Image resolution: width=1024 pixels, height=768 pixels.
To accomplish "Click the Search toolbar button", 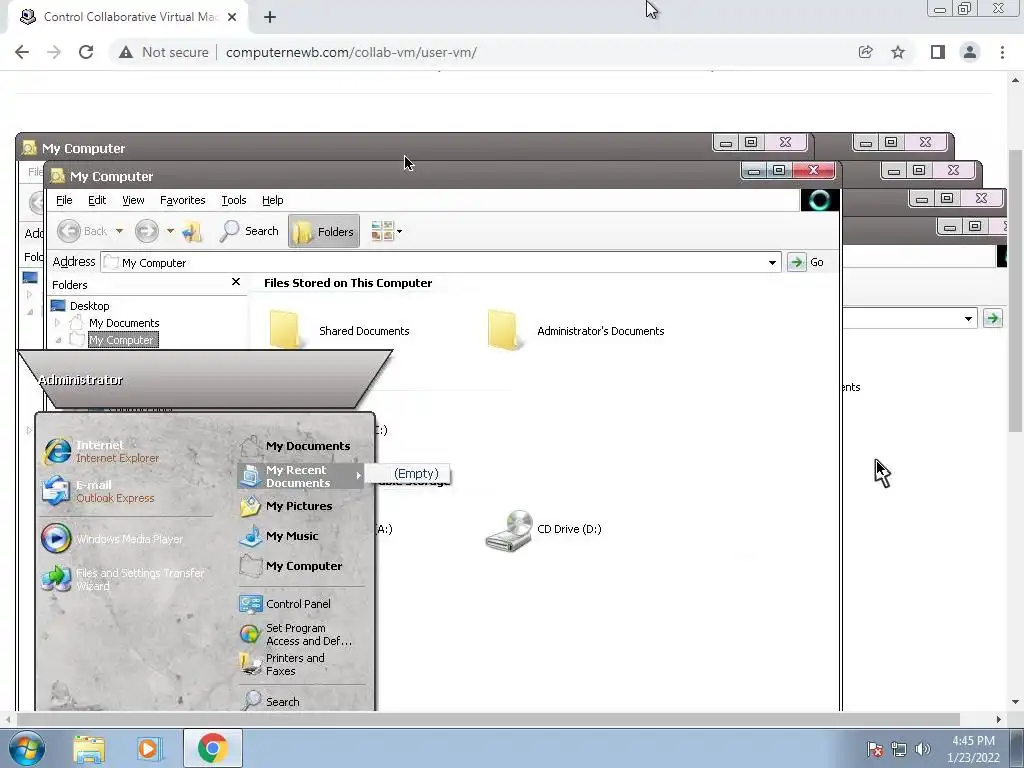I will [249, 231].
